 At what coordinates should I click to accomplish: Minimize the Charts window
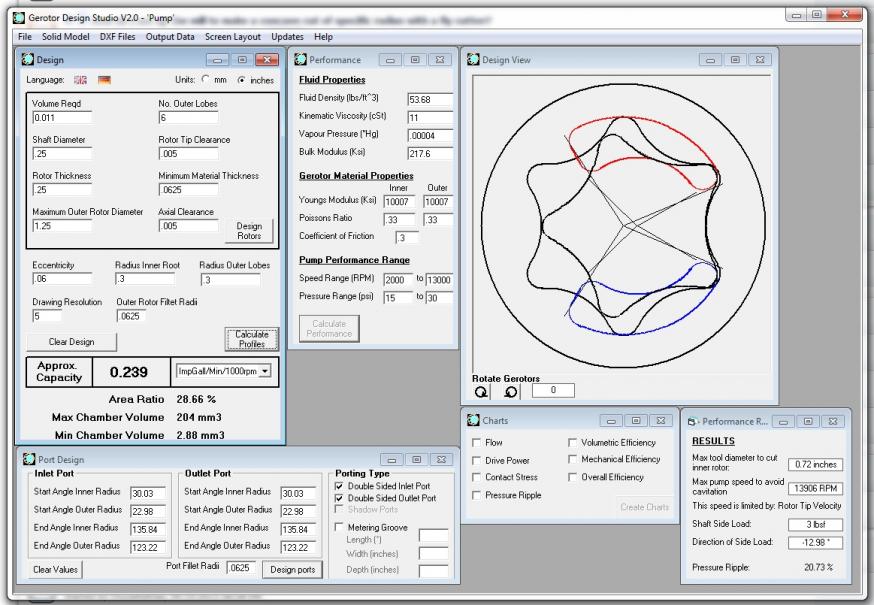612,422
